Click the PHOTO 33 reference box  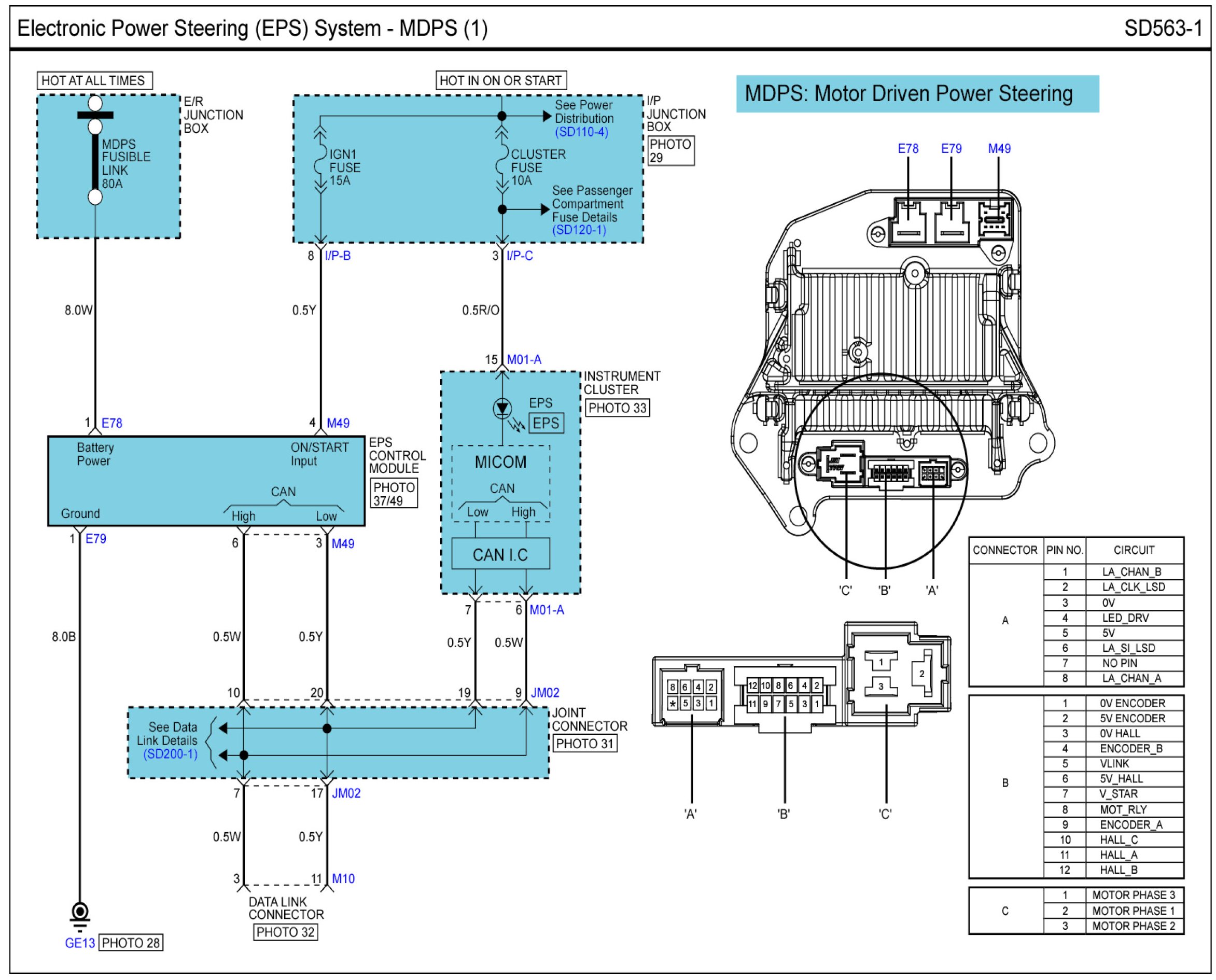(617, 408)
